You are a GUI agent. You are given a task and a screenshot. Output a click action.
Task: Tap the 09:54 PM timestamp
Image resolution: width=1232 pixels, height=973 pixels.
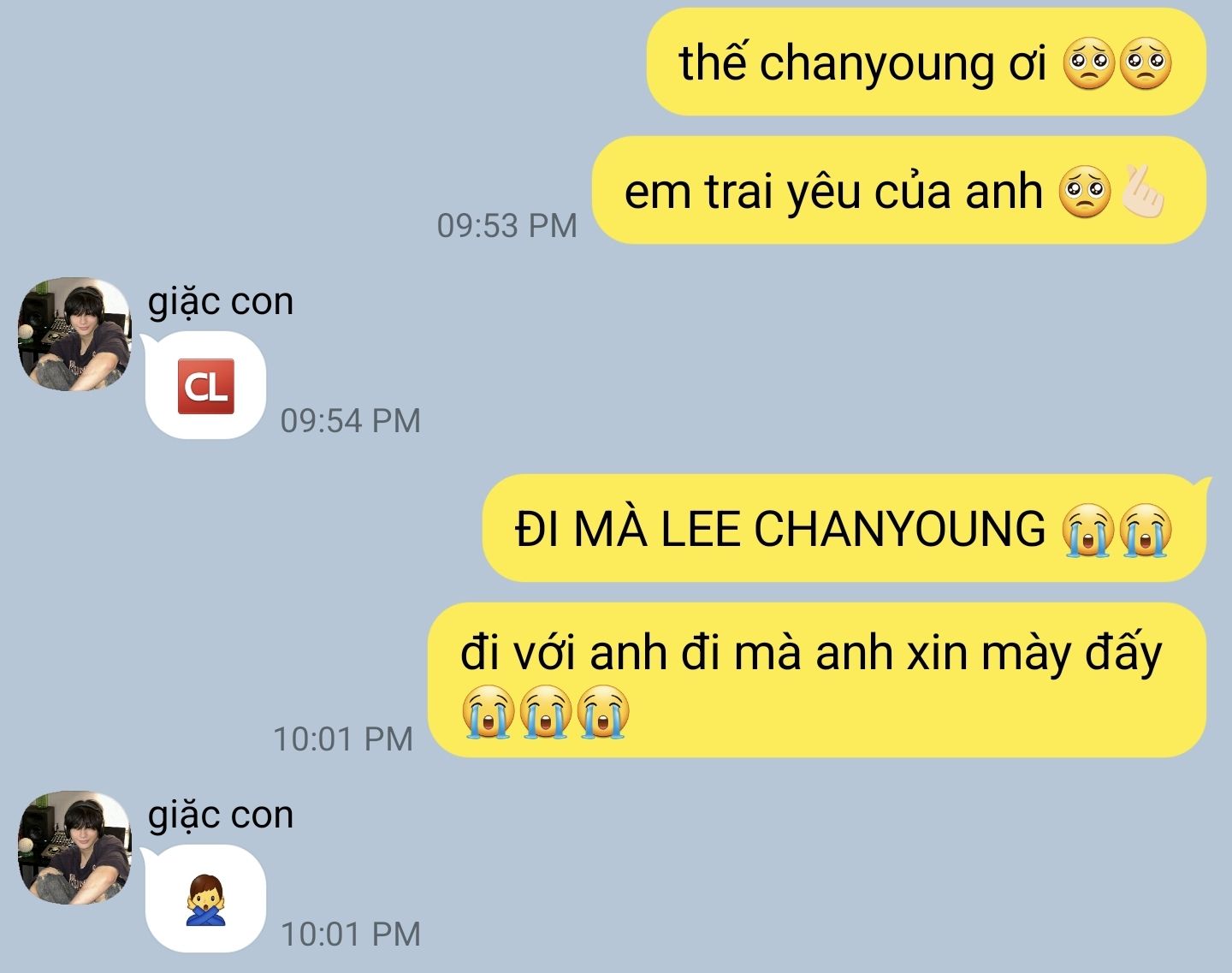click(x=351, y=420)
